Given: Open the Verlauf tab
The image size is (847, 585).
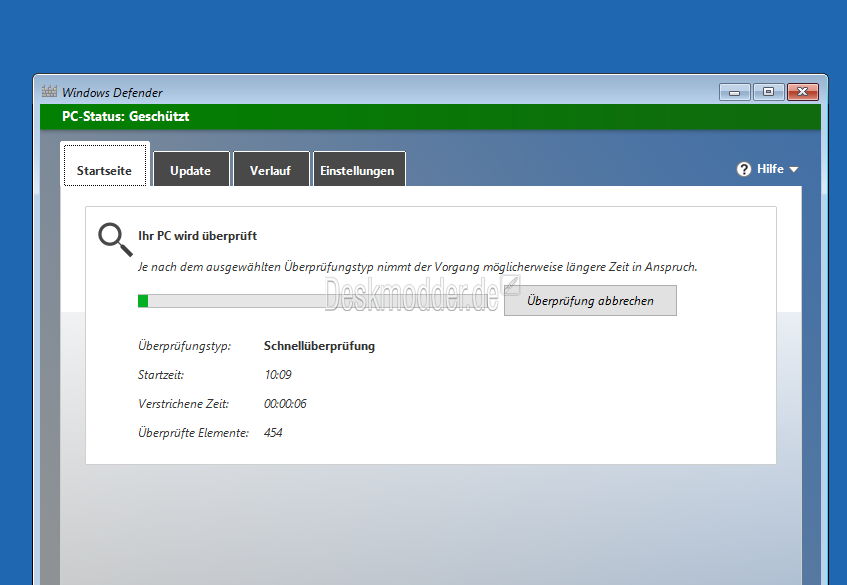Looking at the screenshot, I should [271, 170].
